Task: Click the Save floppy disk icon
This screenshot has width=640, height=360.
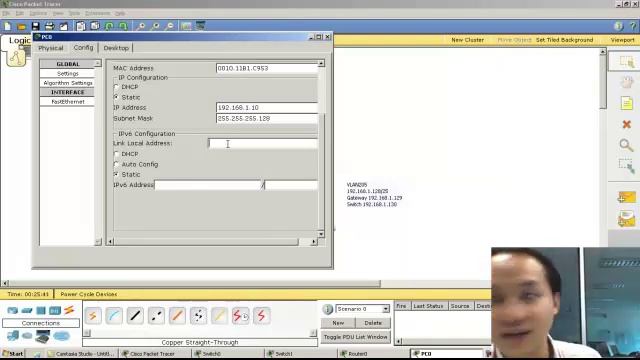Action: (x=36, y=27)
